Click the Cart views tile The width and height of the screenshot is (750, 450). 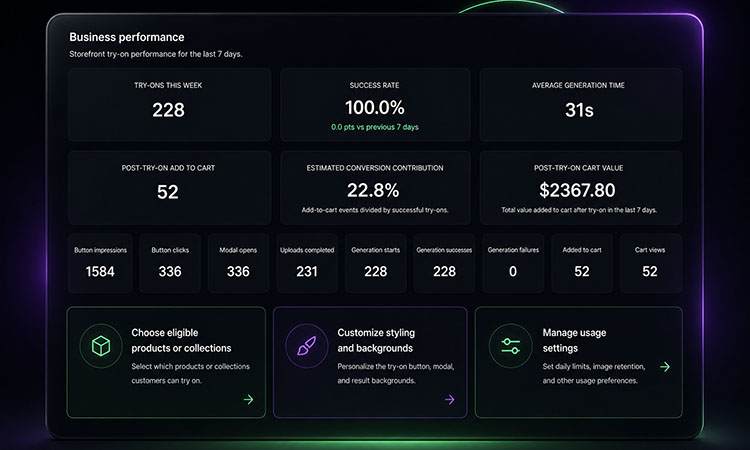click(x=651, y=263)
